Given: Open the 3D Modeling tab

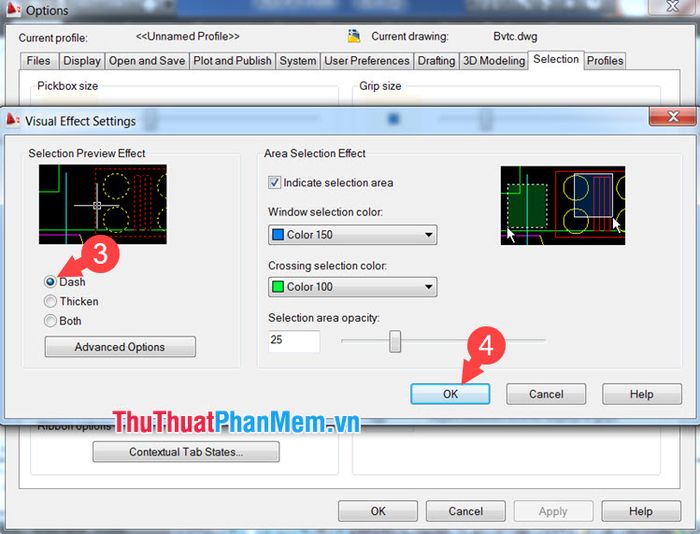Looking at the screenshot, I should (x=494, y=61).
